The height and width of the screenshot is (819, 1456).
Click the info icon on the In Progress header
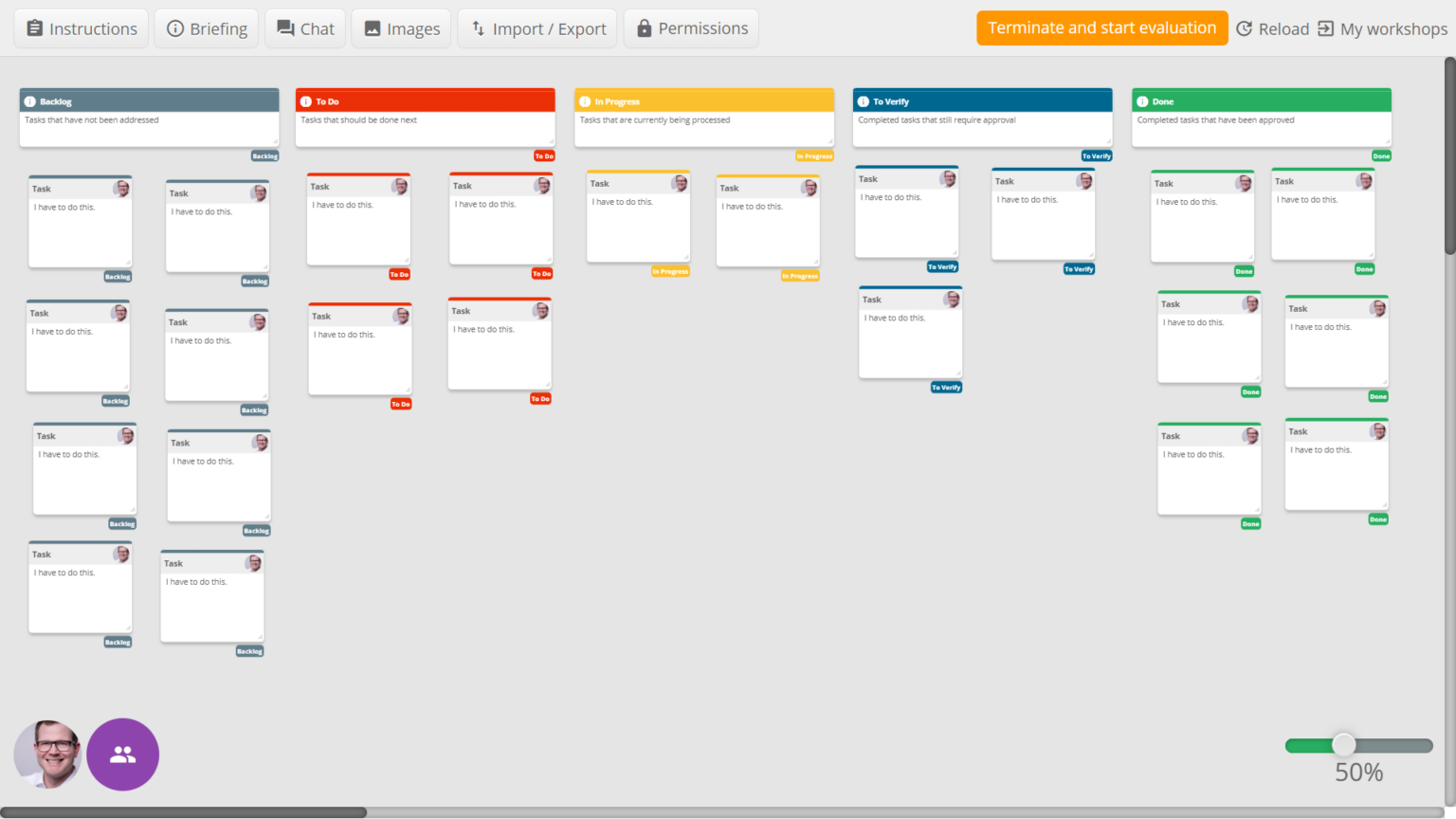click(585, 101)
